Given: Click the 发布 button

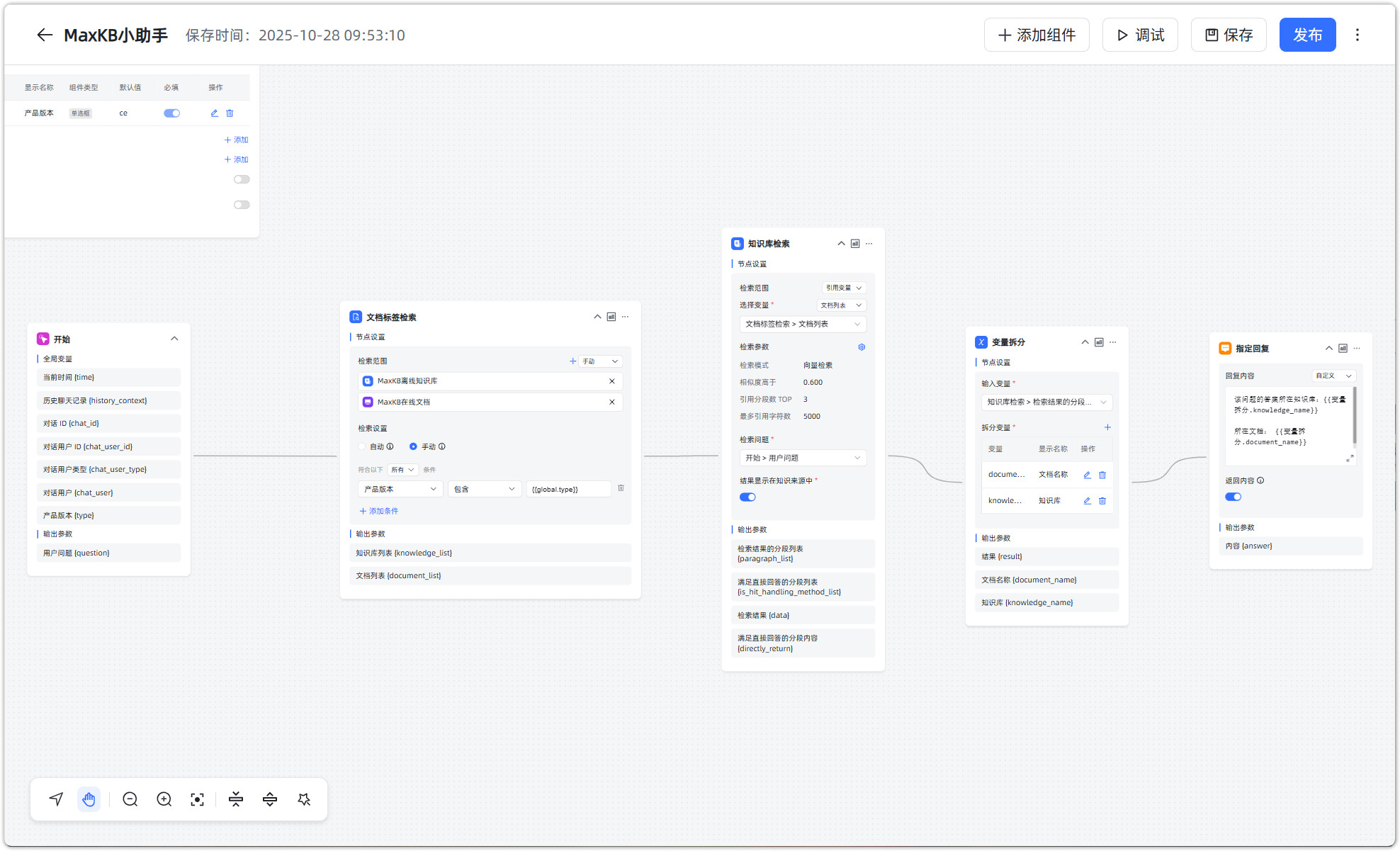Looking at the screenshot, I should (1306, 35).
